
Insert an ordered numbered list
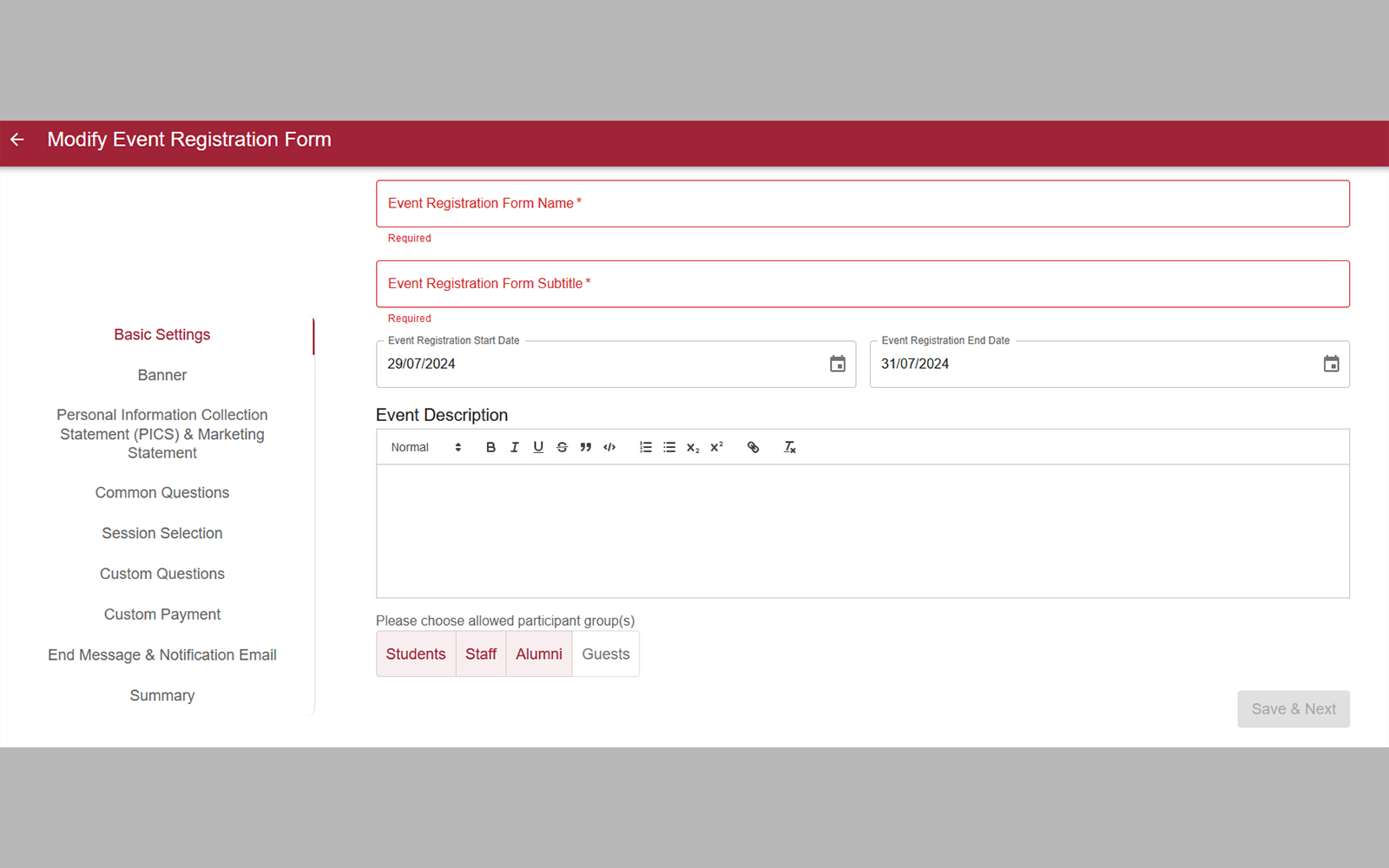click(645, 447)
